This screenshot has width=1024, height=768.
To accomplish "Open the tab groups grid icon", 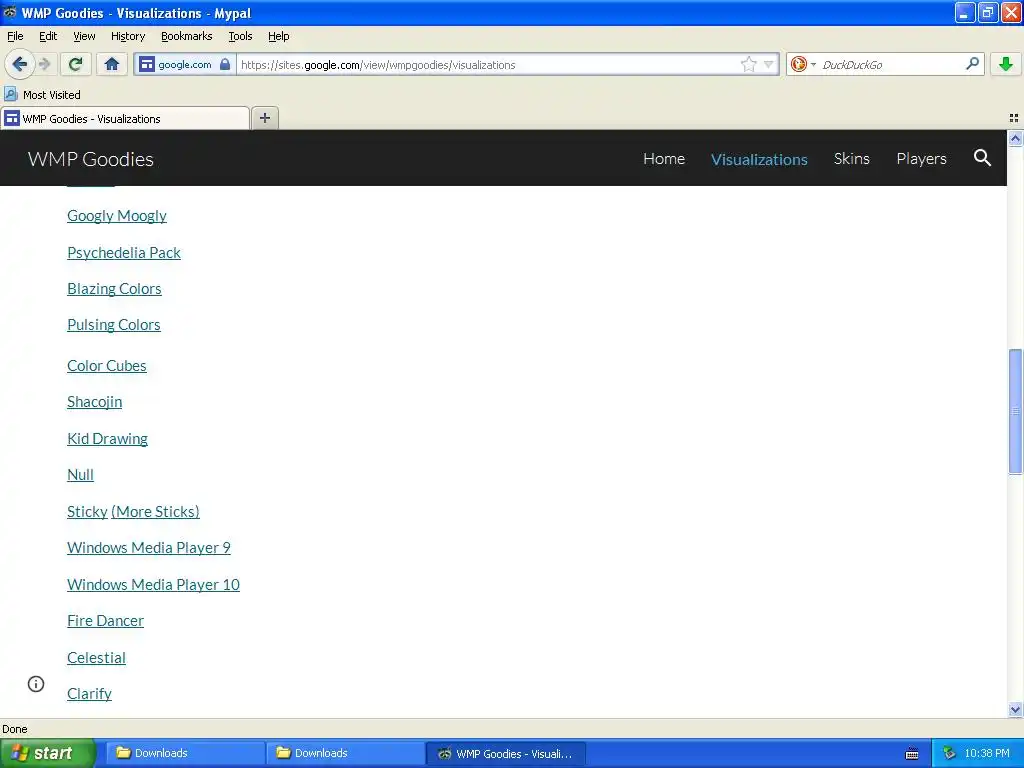I will 1014,118.
